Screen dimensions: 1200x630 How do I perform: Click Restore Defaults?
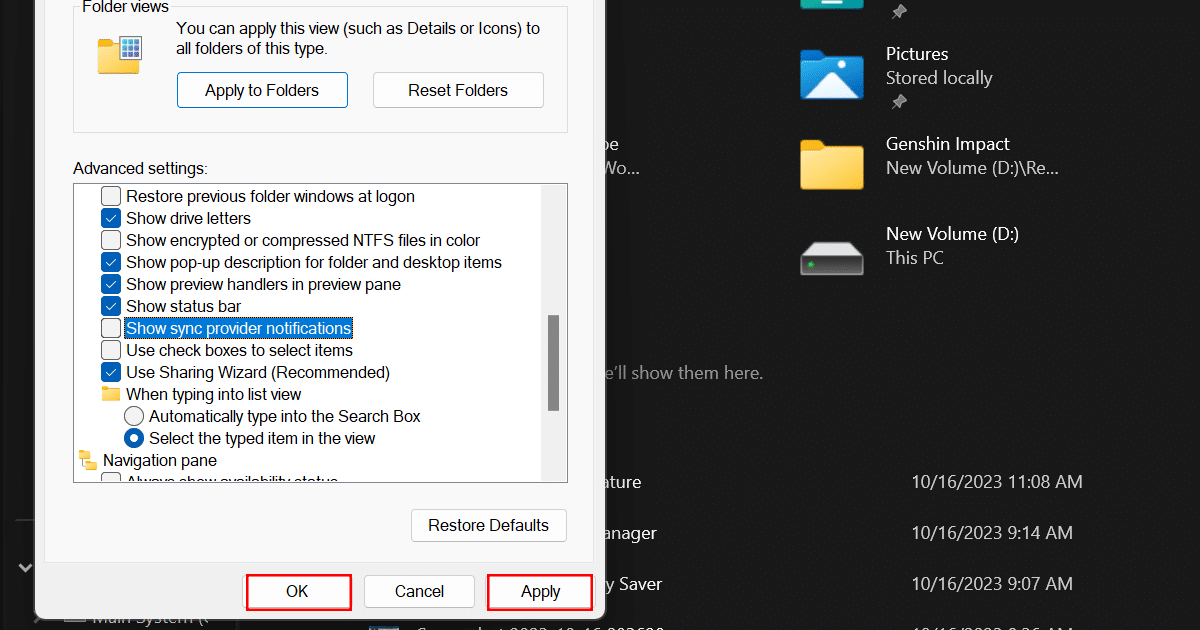click(488, 525)
